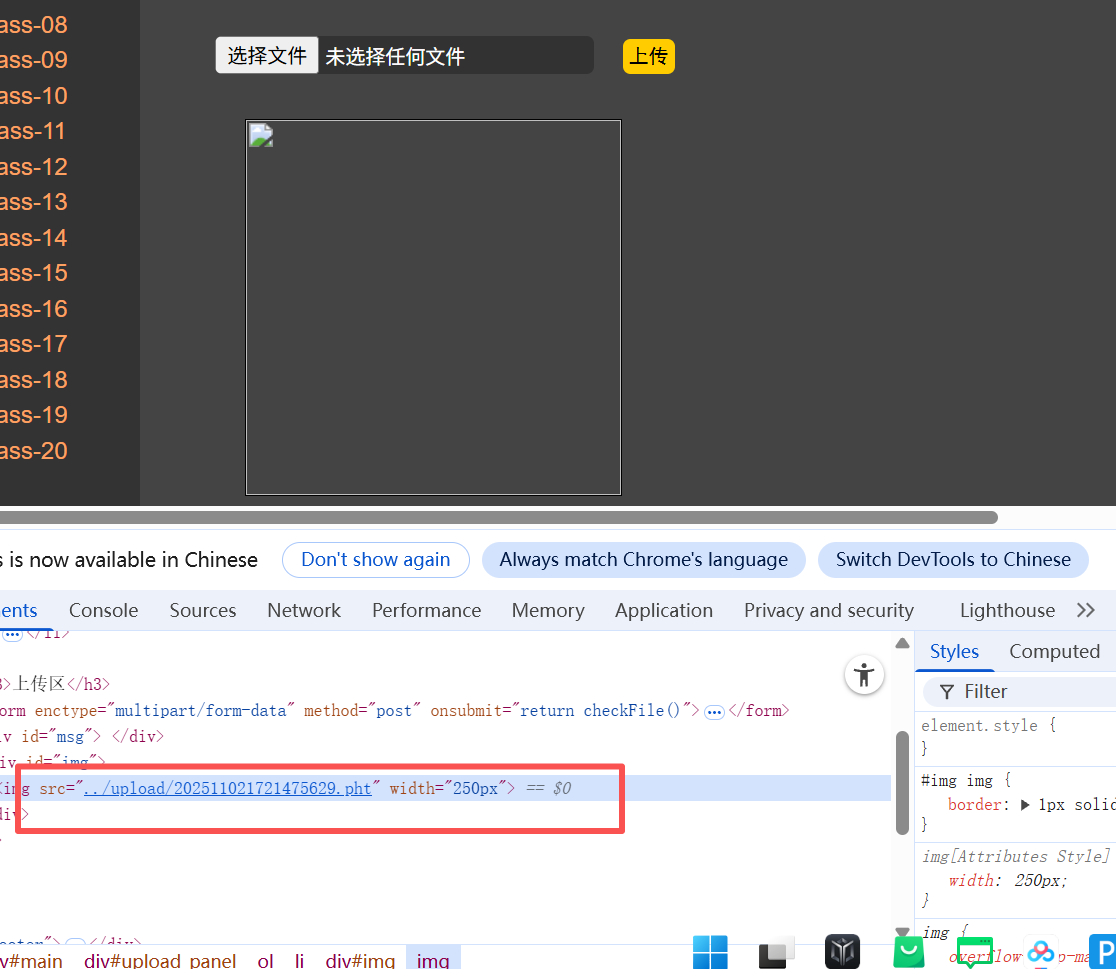
Task: Switch to the Performance tab
Action: point(426,610)
